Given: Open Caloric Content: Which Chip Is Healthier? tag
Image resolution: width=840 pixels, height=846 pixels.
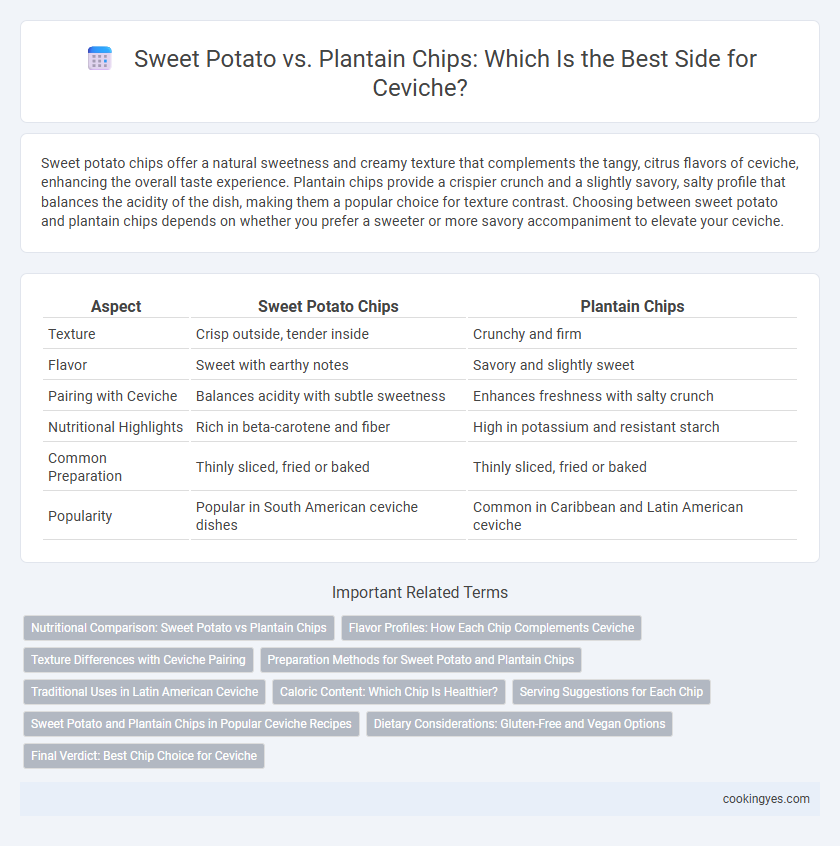Looking at the screenshot, I should [388, 692].
